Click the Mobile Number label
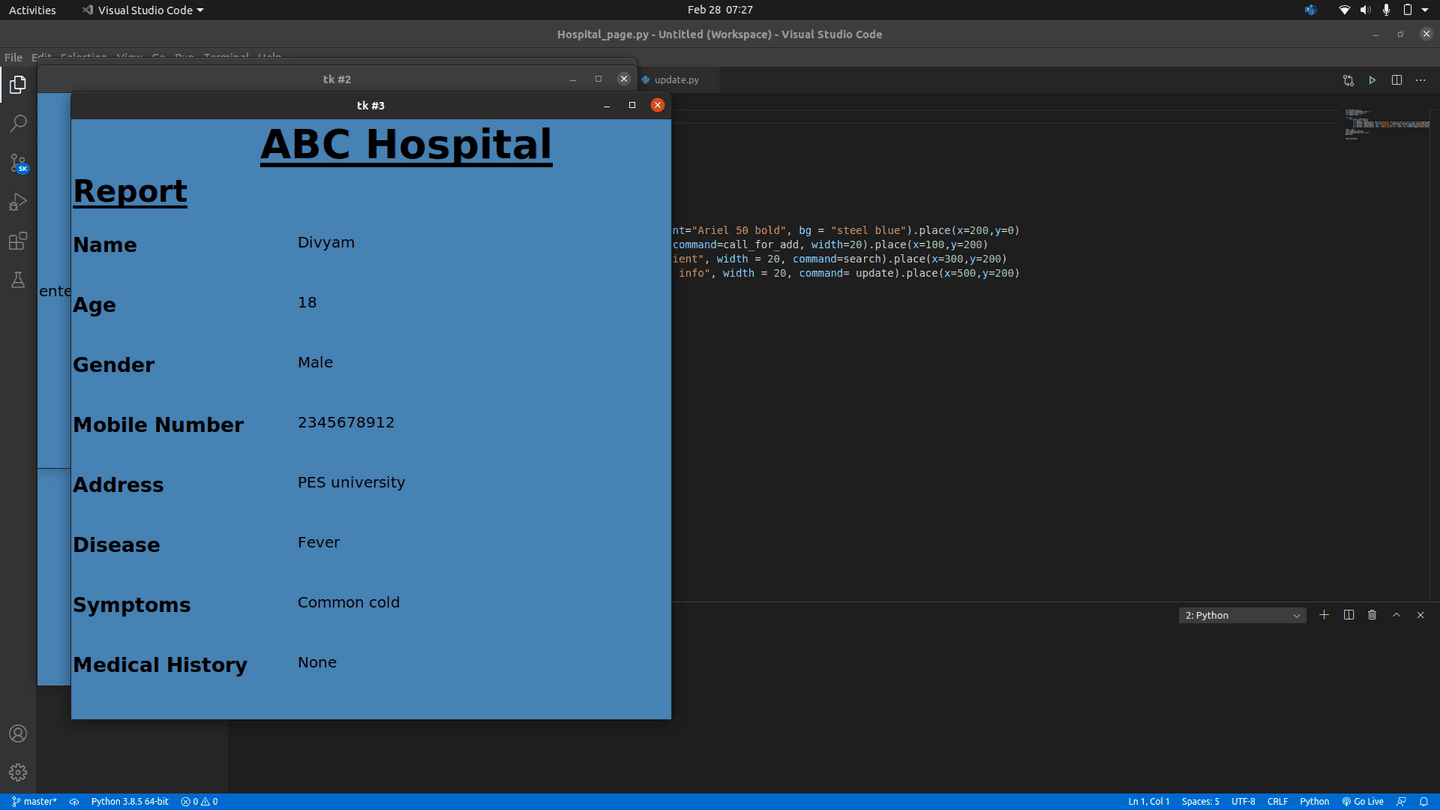 point(158,425)
